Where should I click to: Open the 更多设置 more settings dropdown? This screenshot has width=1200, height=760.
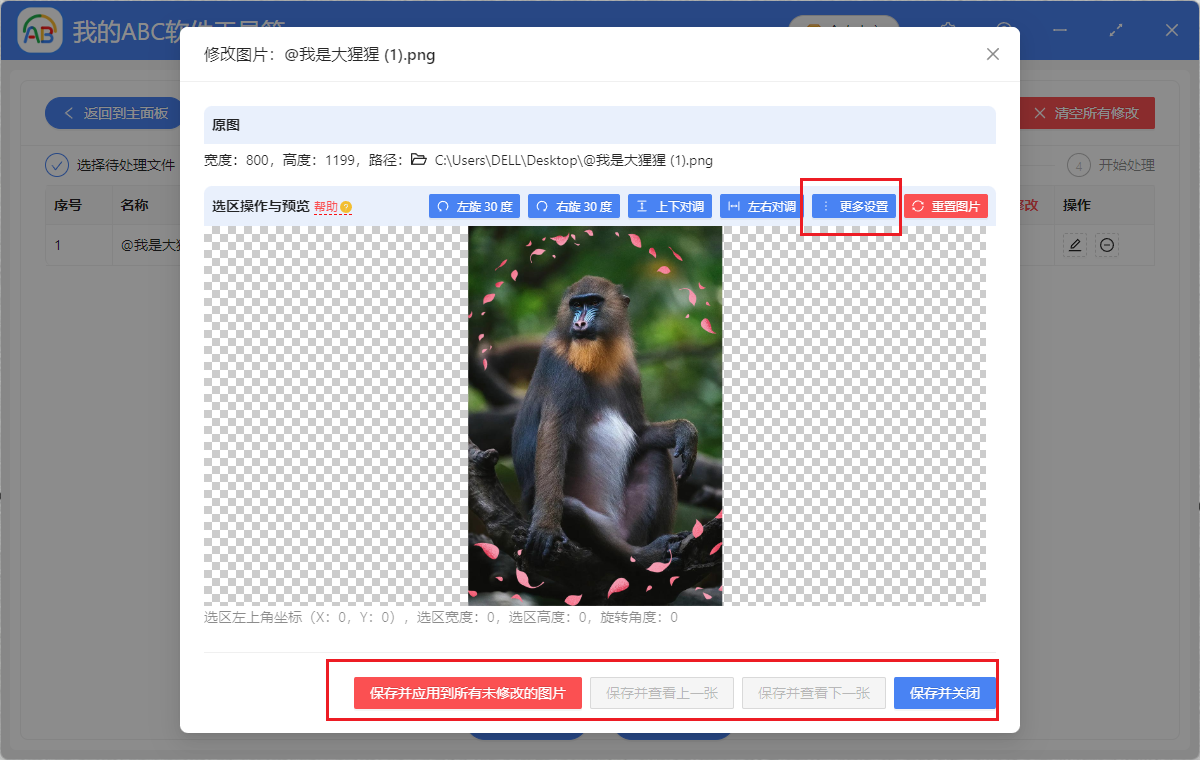(851, 205)
